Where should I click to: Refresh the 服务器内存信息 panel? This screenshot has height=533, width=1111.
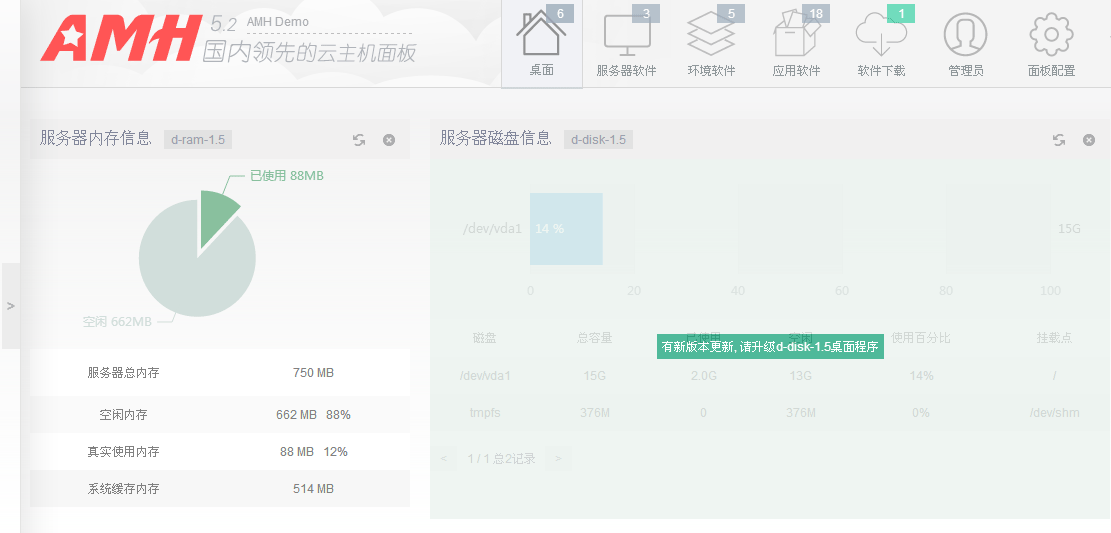pos(359,140)
